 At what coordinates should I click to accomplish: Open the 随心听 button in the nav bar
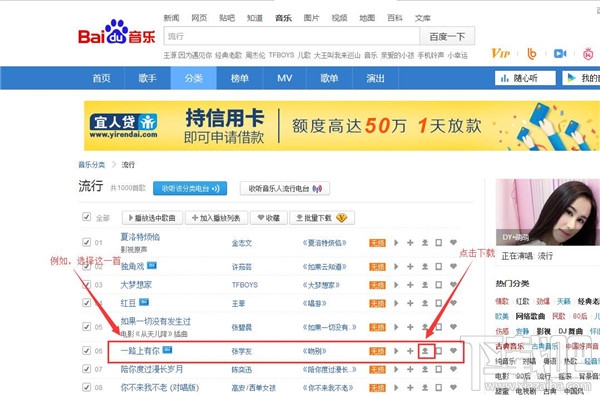coord(525,78)
